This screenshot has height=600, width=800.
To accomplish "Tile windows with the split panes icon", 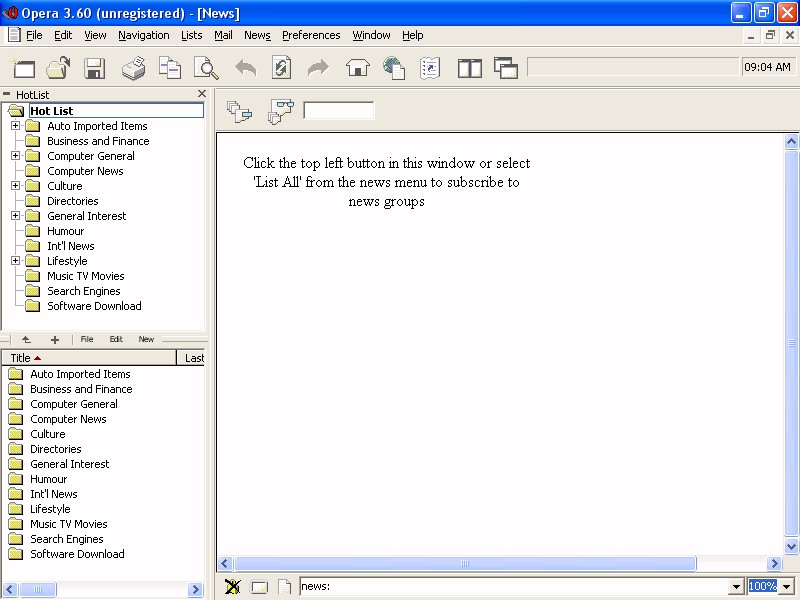I will pyautogui.click(x=469, y=68).
